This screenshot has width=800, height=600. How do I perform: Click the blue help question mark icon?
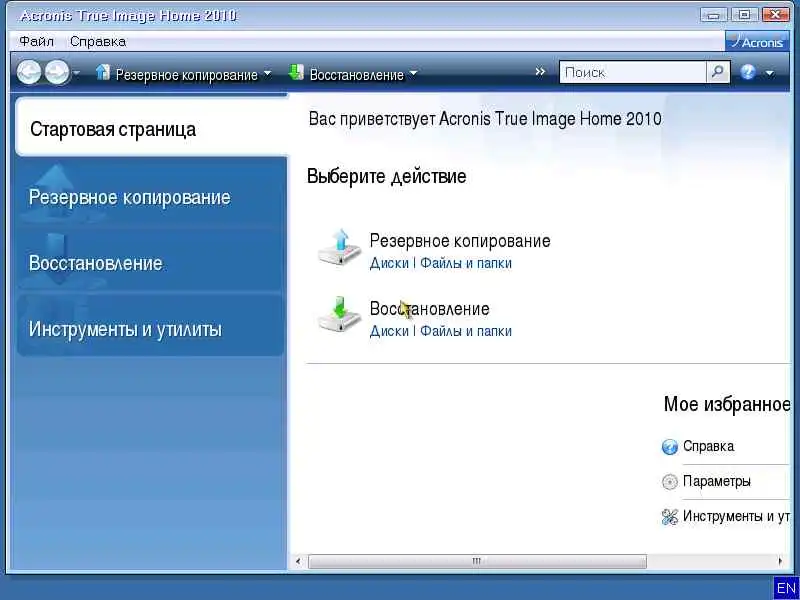pos(748,72)
